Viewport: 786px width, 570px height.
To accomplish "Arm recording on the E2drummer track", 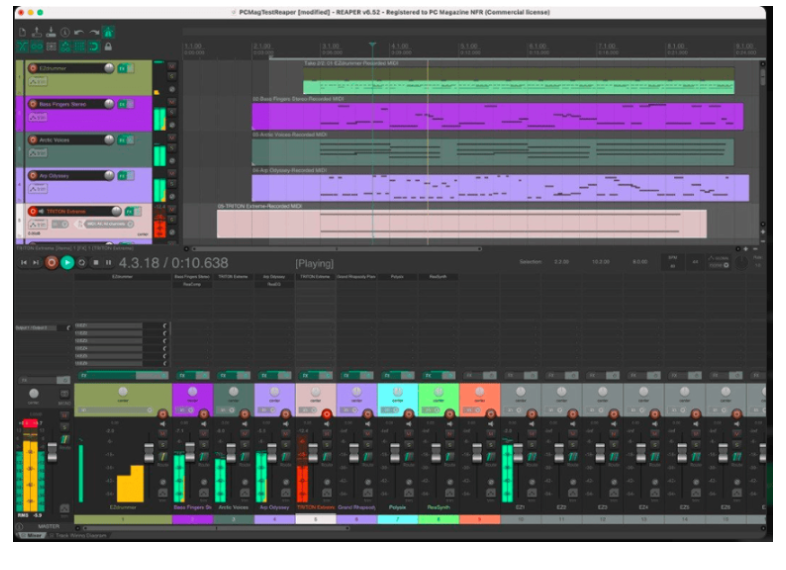I will [32, 68].
